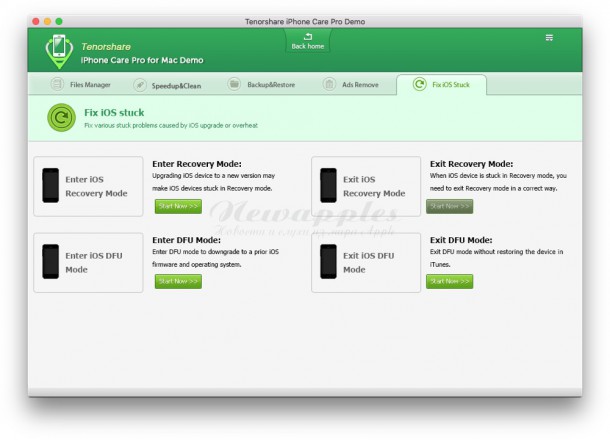610x440 pixels.
Task: Click the Enter iOS Recovery Mode card
Action: (88, 186)
